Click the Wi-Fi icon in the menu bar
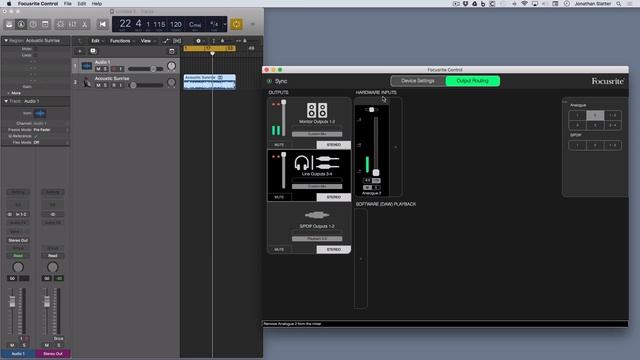Viewport: 640px width, 360px height. click(x=524, y=4)
